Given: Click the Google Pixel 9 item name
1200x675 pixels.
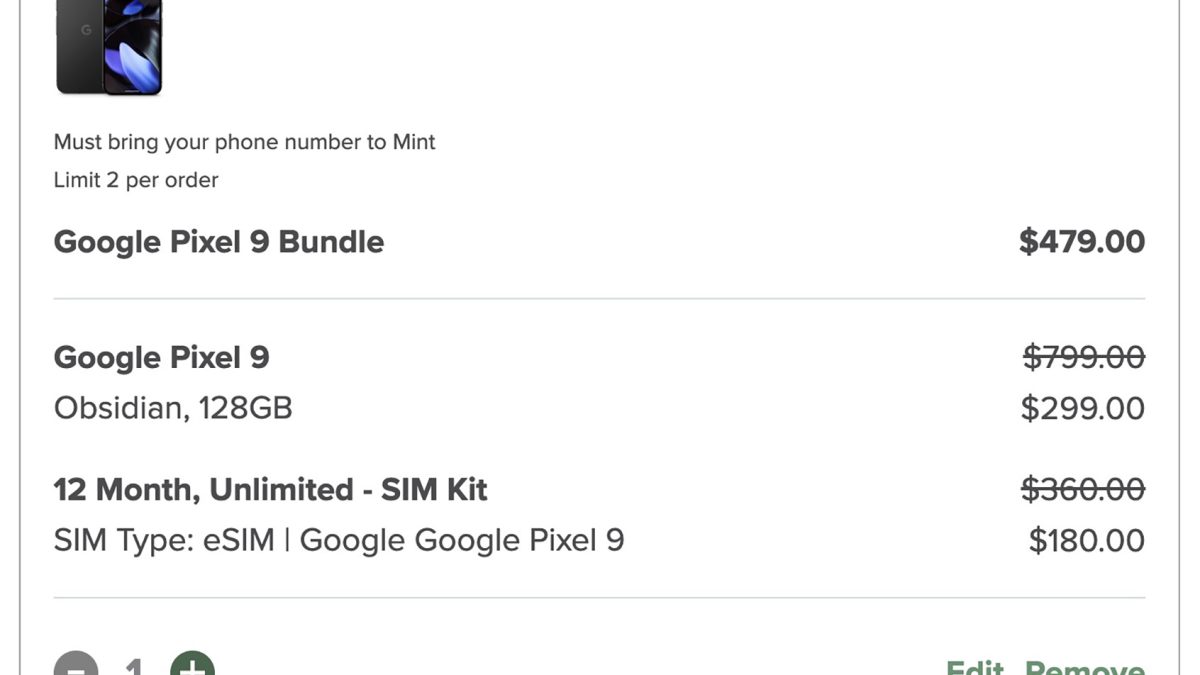Looking at the screenshot, I should pos(161,357).
